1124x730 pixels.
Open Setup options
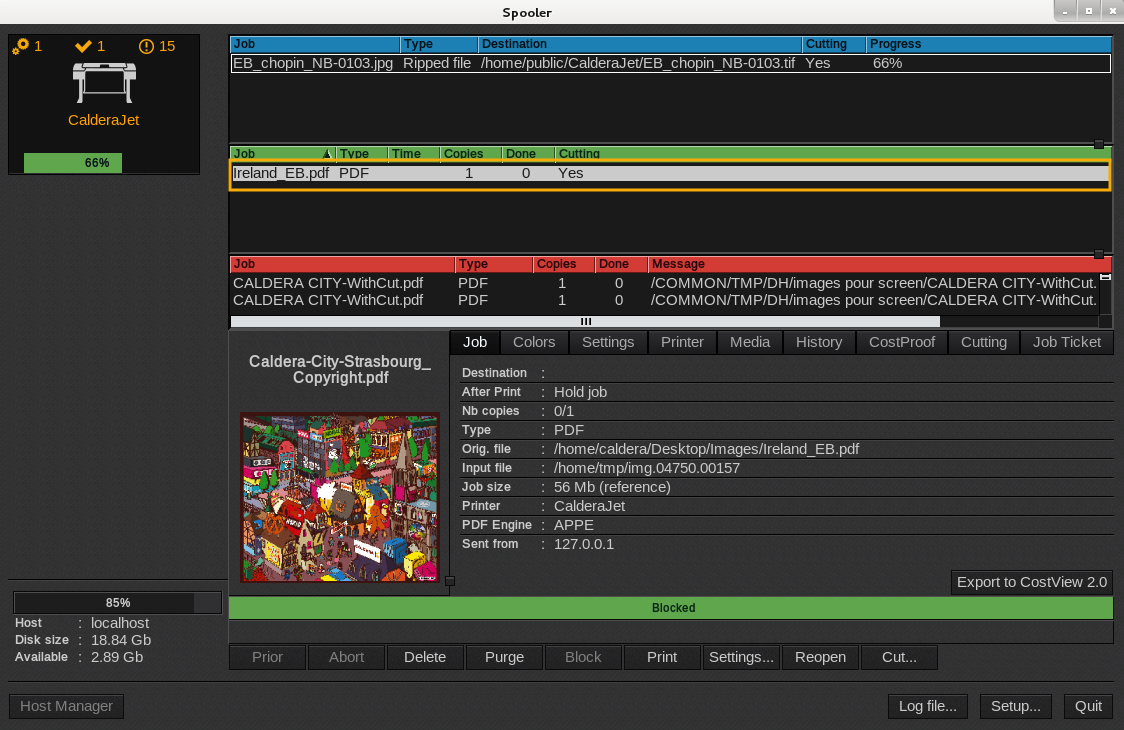pos(1015,706)
